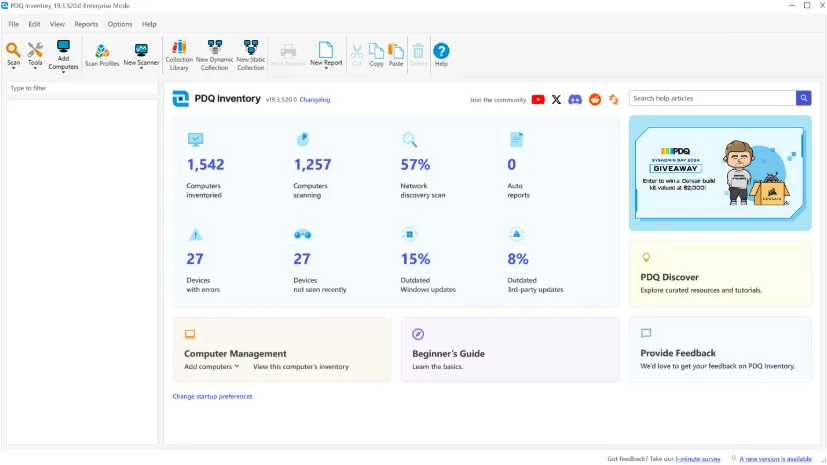Viewport: 827px width, 465px height.
Task: Open the X (Twitter) community icon
Action: tap(556, 100)
